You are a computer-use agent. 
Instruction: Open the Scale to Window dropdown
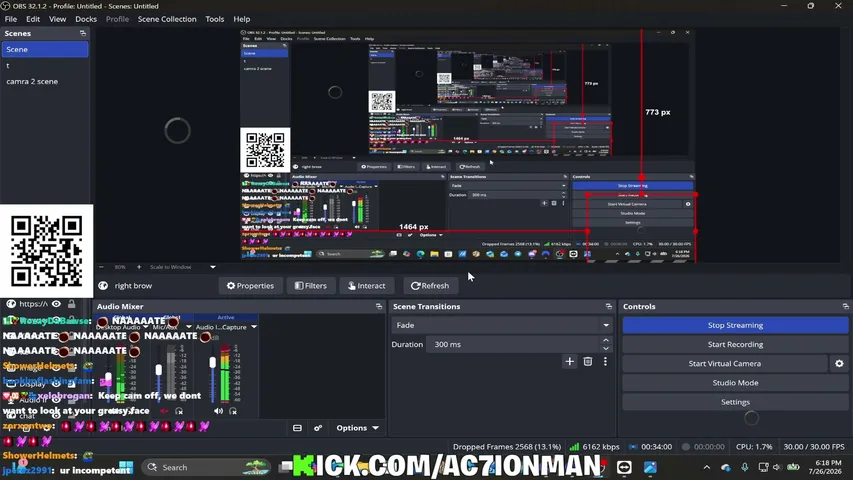182,267
